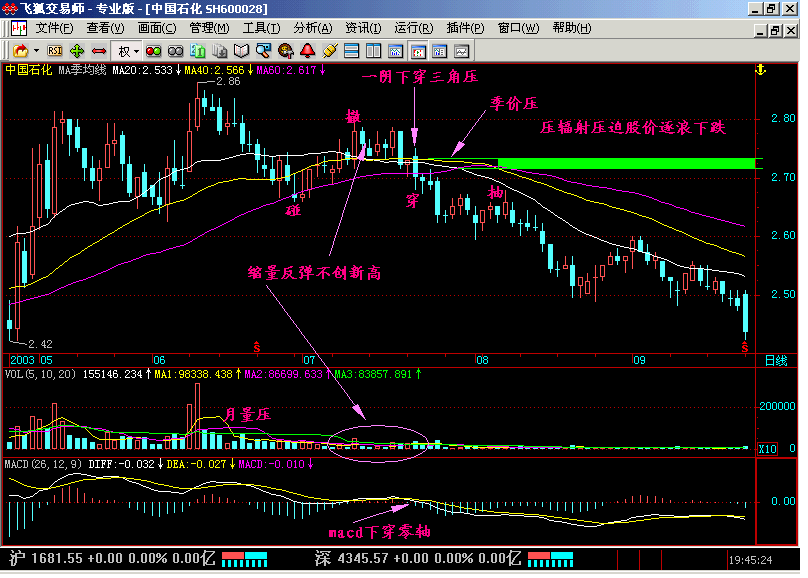808x578 pixels.
Task: Click the 日线 period label
Action: [x=776, y=361]
